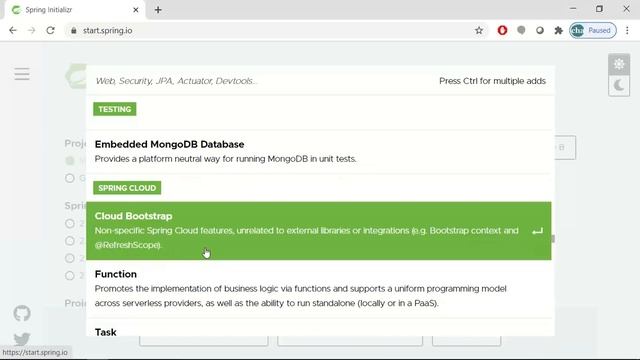Open the Chrome three-dot menu
Image resolution: width=640 pixels, height=360 pixels.
627,30
